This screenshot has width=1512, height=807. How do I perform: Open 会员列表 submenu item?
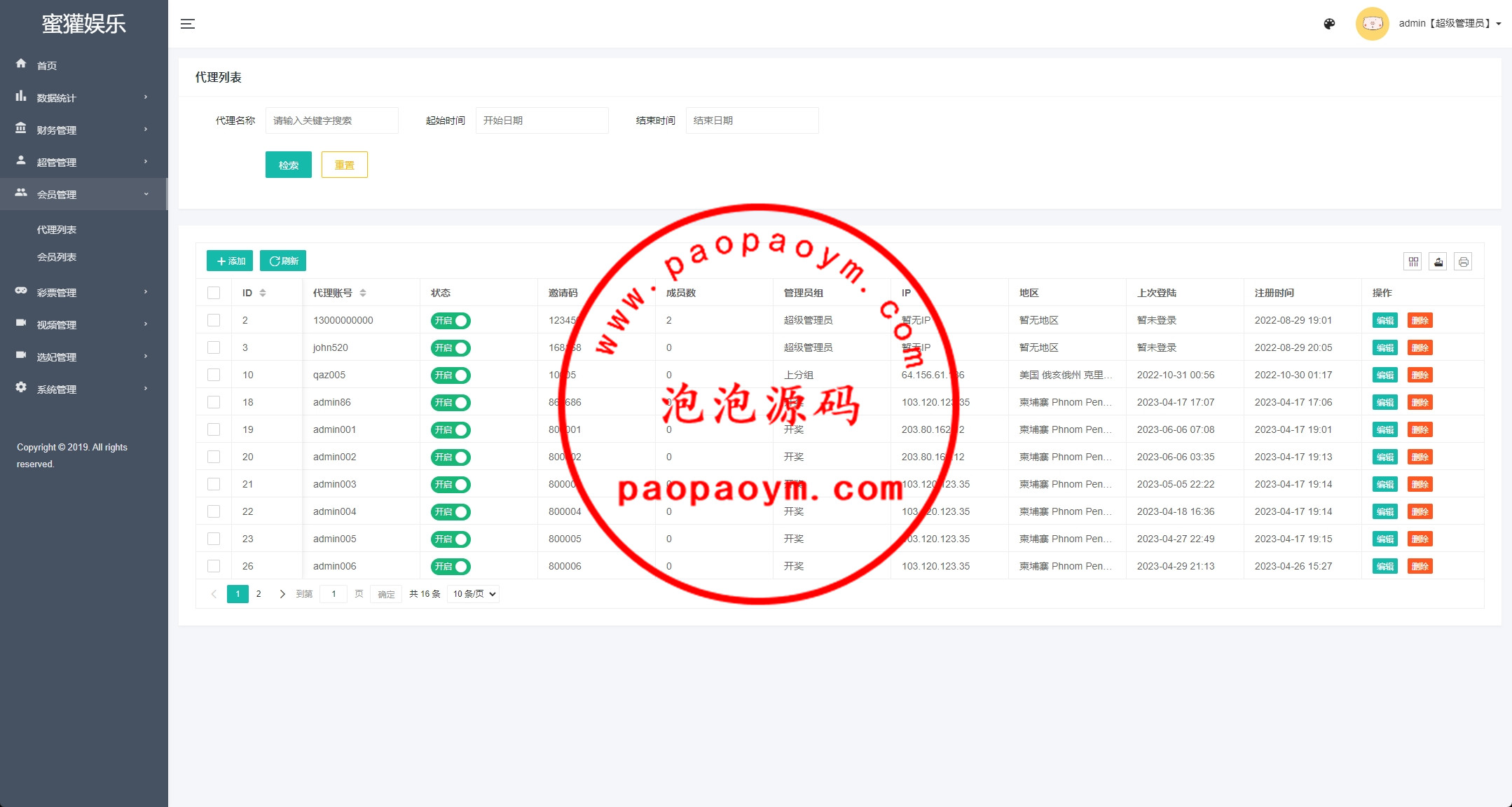[x=57, y=257]
